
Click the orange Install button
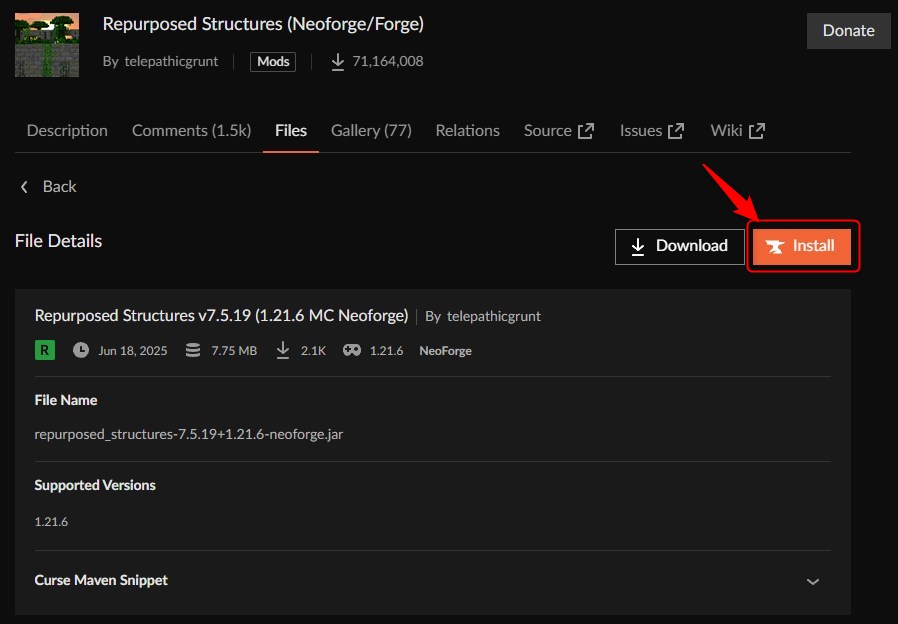(802, 247)
